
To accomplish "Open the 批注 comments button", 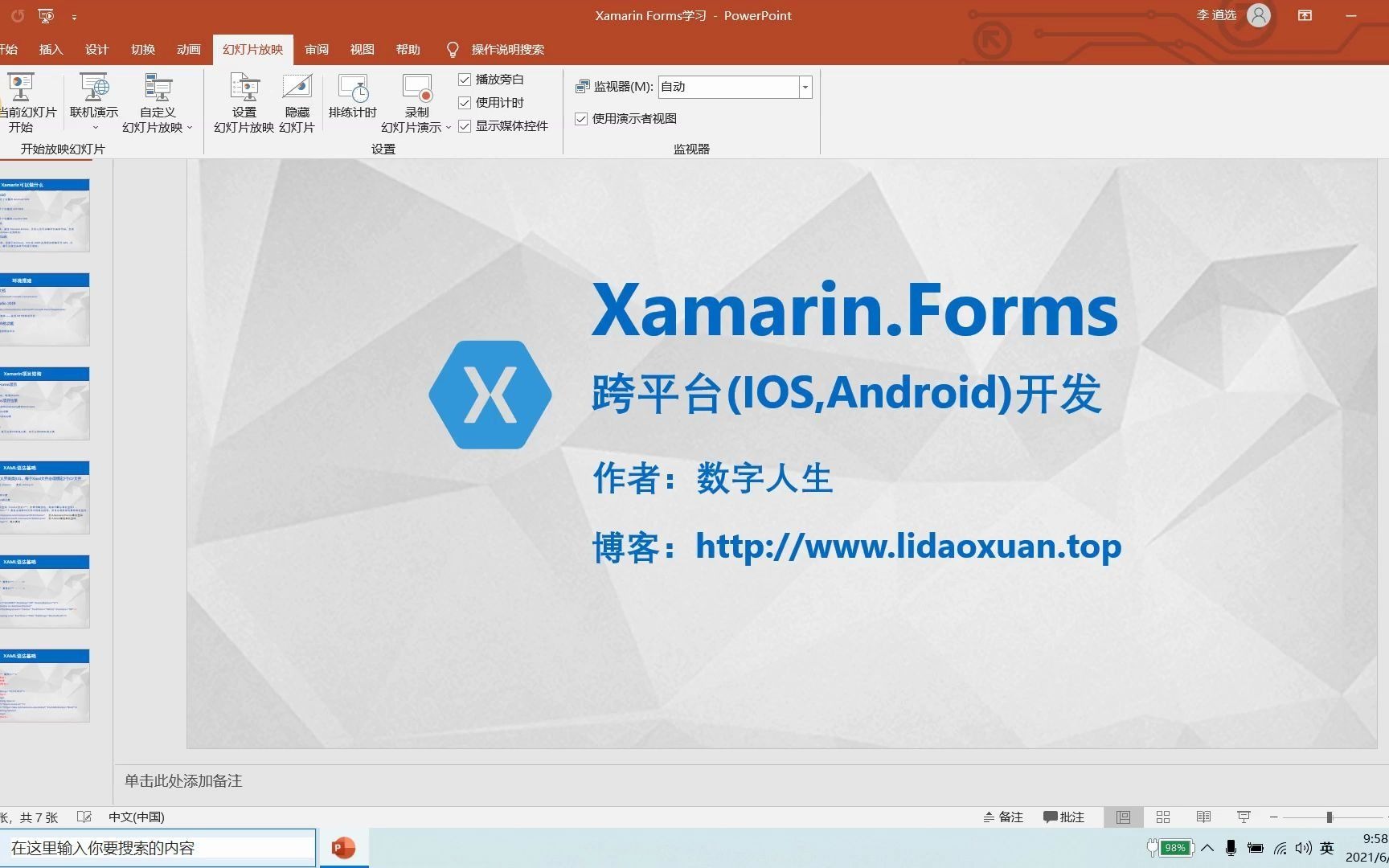I will tap(1063, 817).
